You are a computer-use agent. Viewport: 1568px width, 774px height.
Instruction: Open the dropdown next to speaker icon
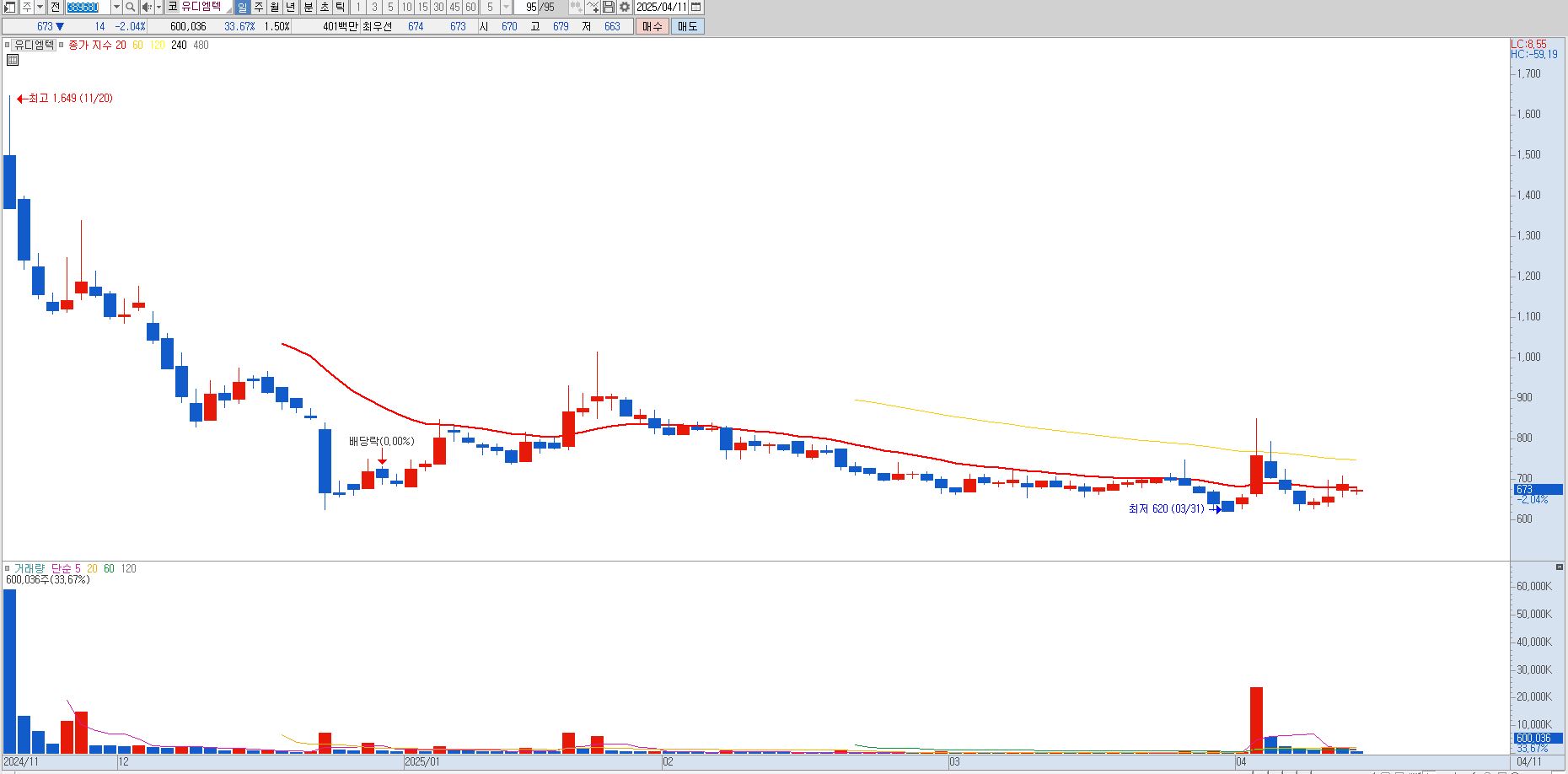click(158, 7)
